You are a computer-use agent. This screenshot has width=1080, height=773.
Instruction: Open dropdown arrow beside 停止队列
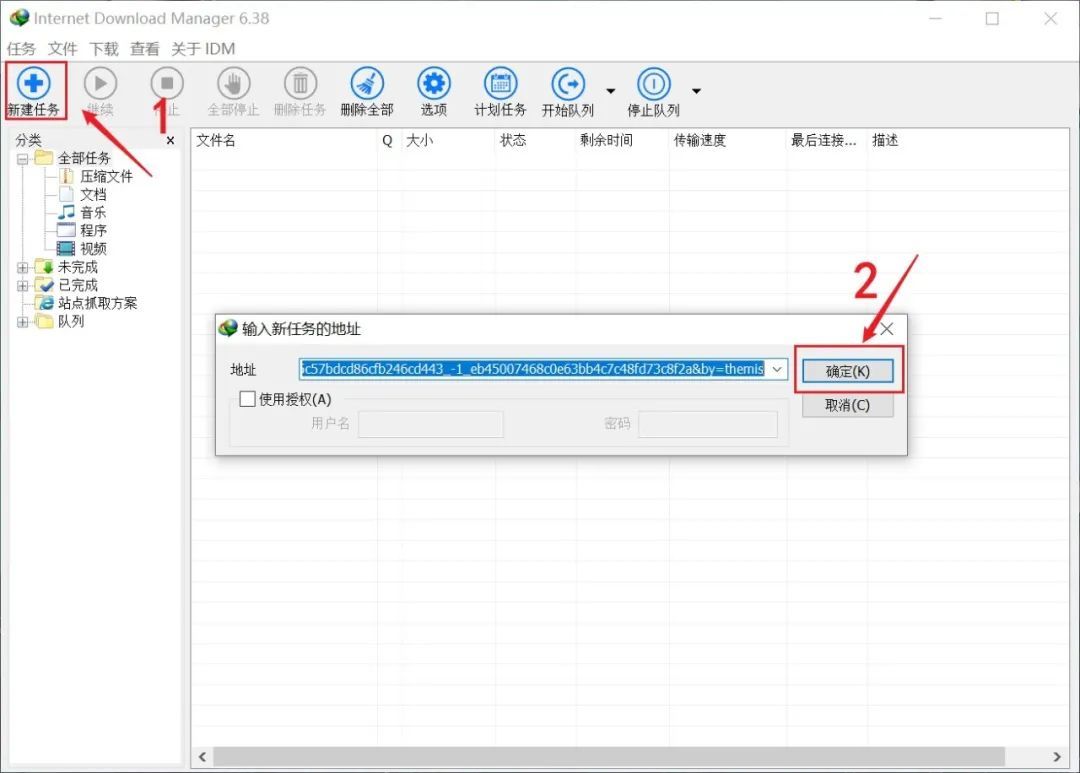(x=696, y=91)
